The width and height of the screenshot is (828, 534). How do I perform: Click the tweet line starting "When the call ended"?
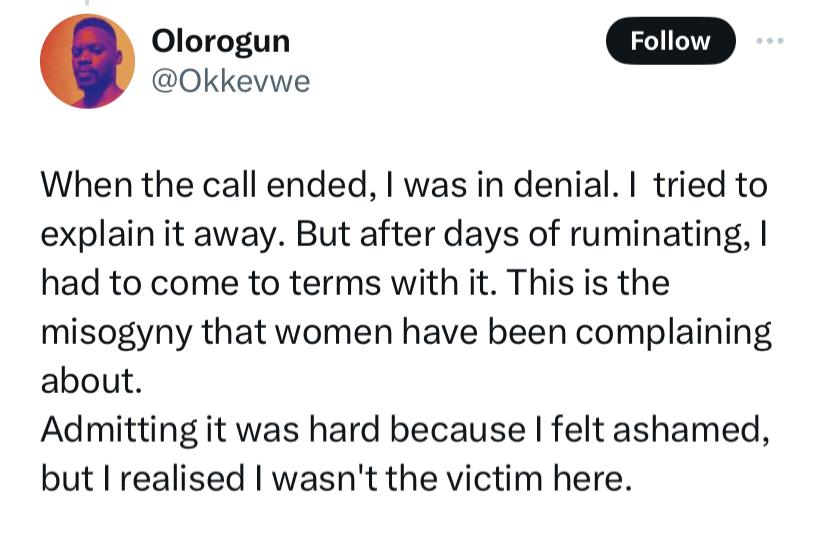click(404, 187)
